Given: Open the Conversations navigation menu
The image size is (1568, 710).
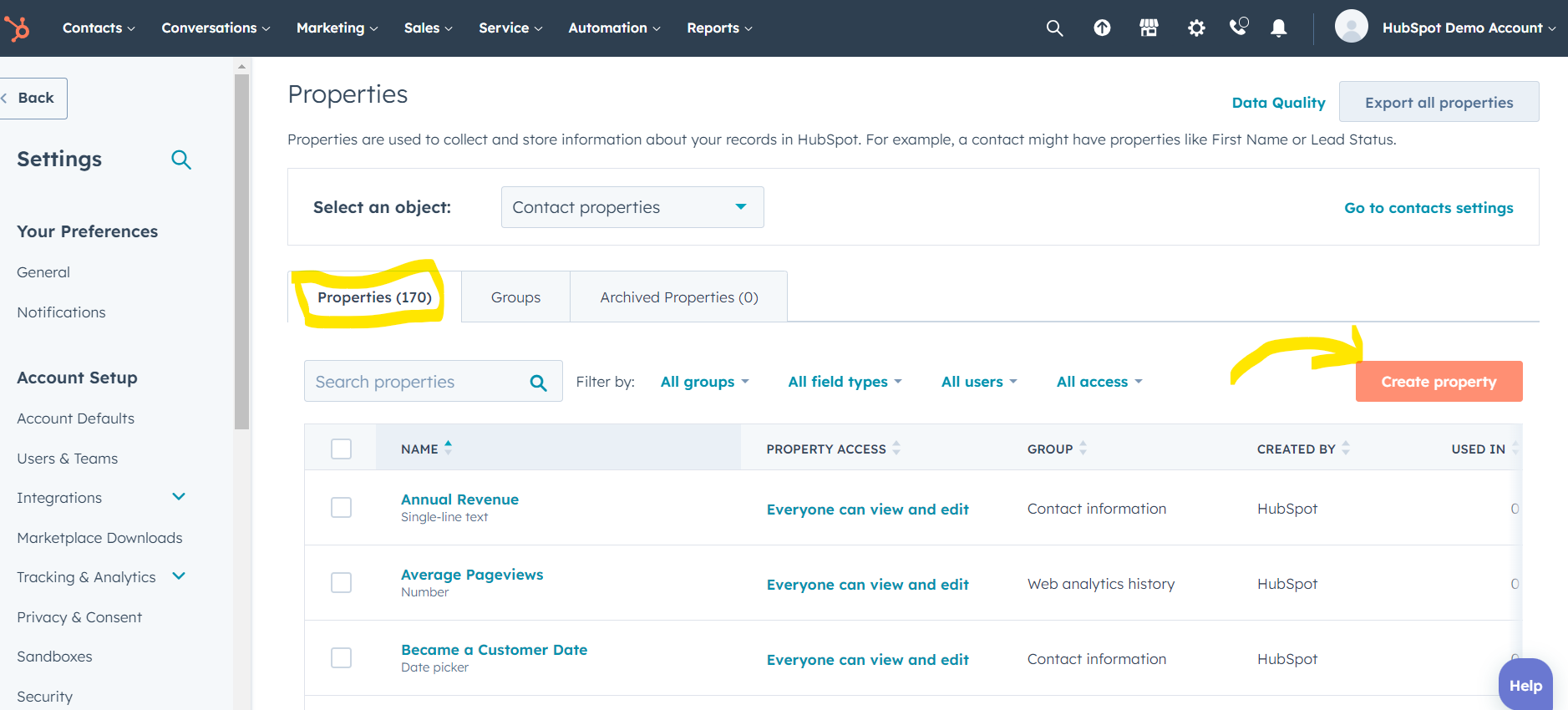Looking at the screenshot, I should (x=216, y=28).
